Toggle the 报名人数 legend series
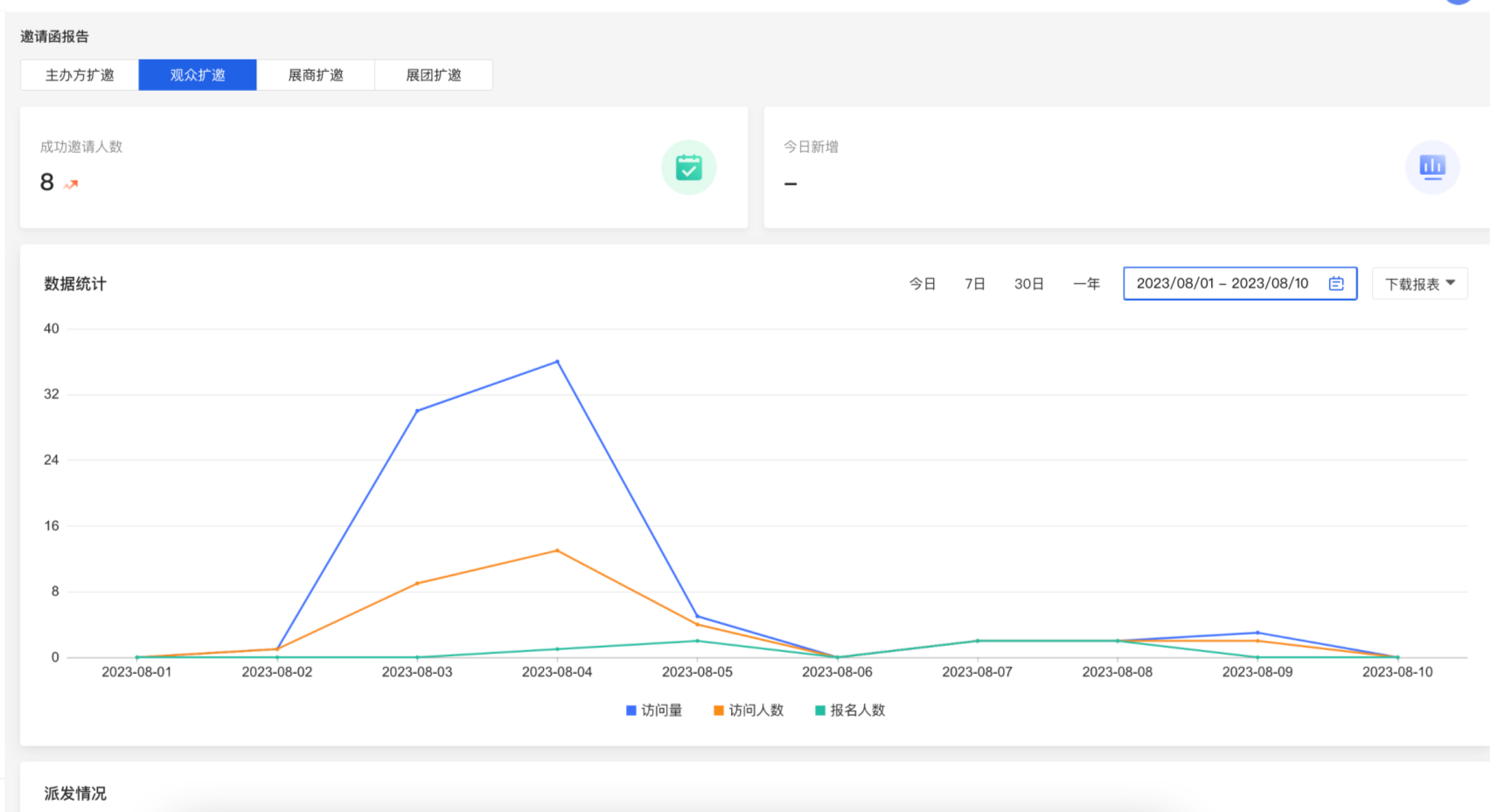Viewport: 1490px width, 812px height. pos(850,711)
